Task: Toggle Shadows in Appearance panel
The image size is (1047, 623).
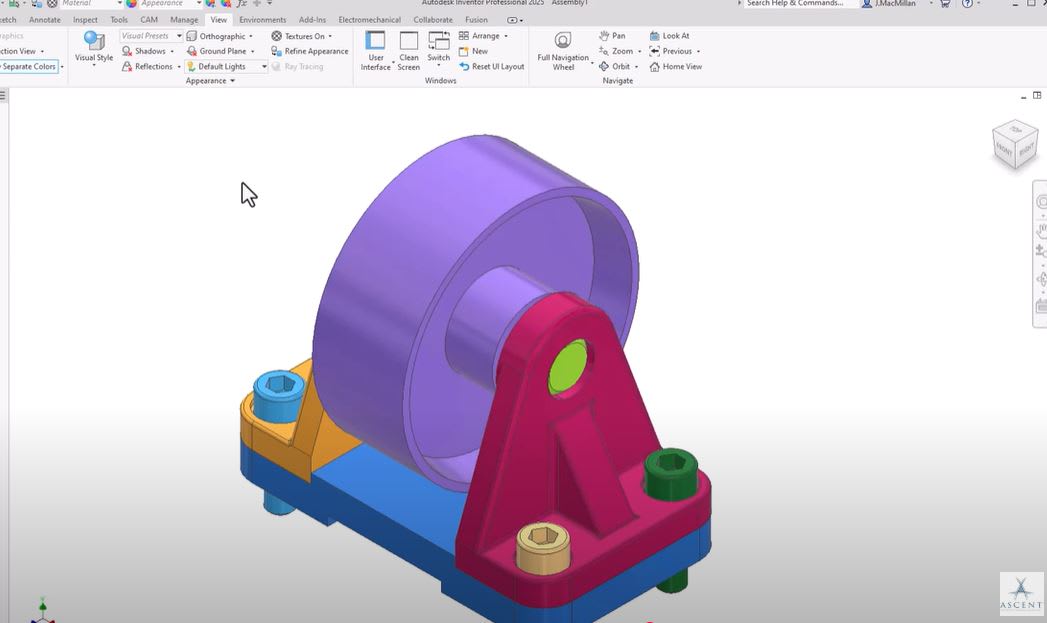Action: pos(144,51)
